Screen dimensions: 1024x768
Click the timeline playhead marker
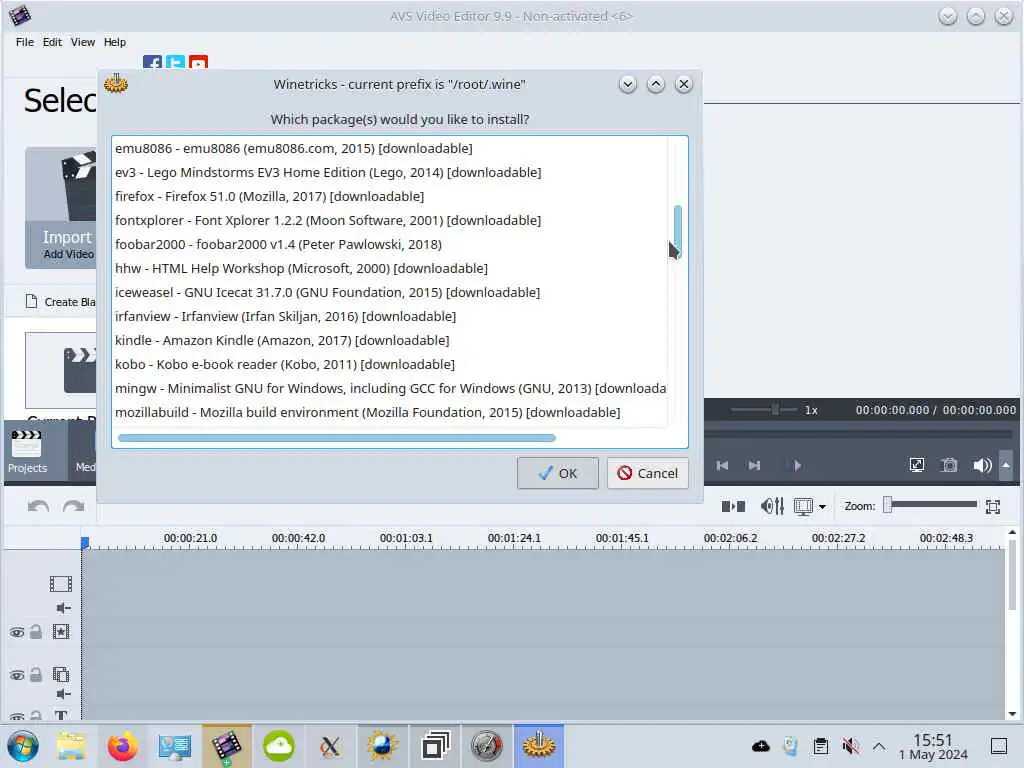(85, 542)
